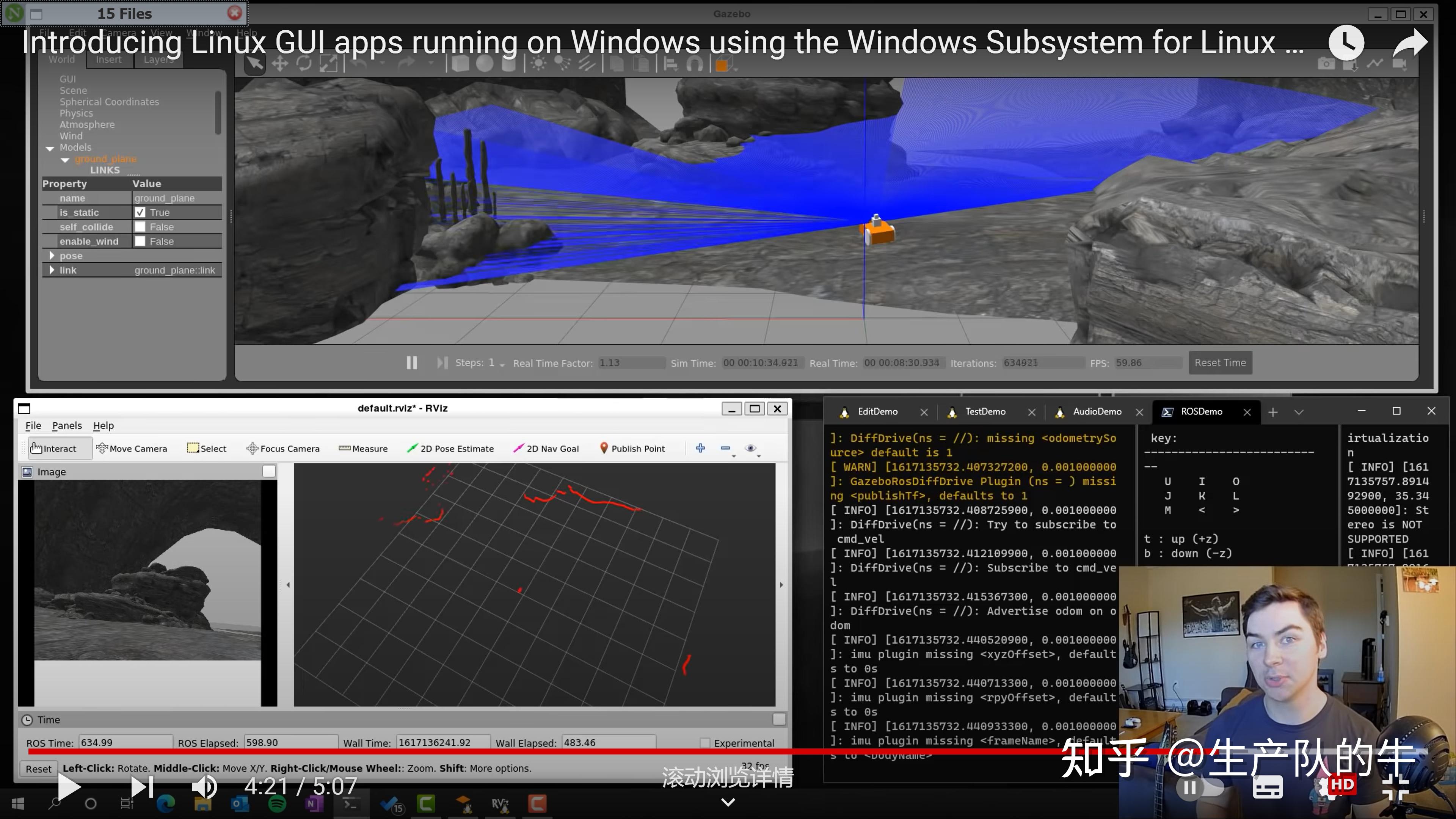Image resolution: width=1456 pixels, height=819 pixels.
Task: Enable the self_collide checkbox
Action: [x=140, y=227]
